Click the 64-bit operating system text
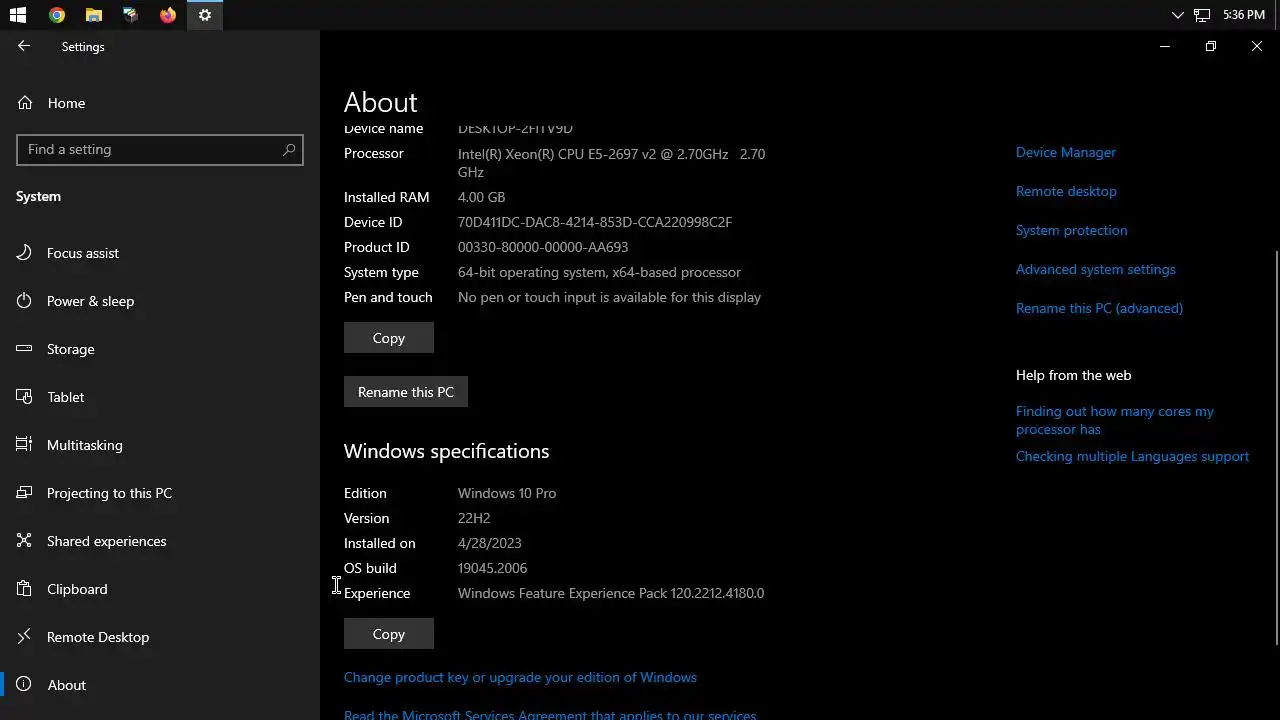 click(599, 272)
